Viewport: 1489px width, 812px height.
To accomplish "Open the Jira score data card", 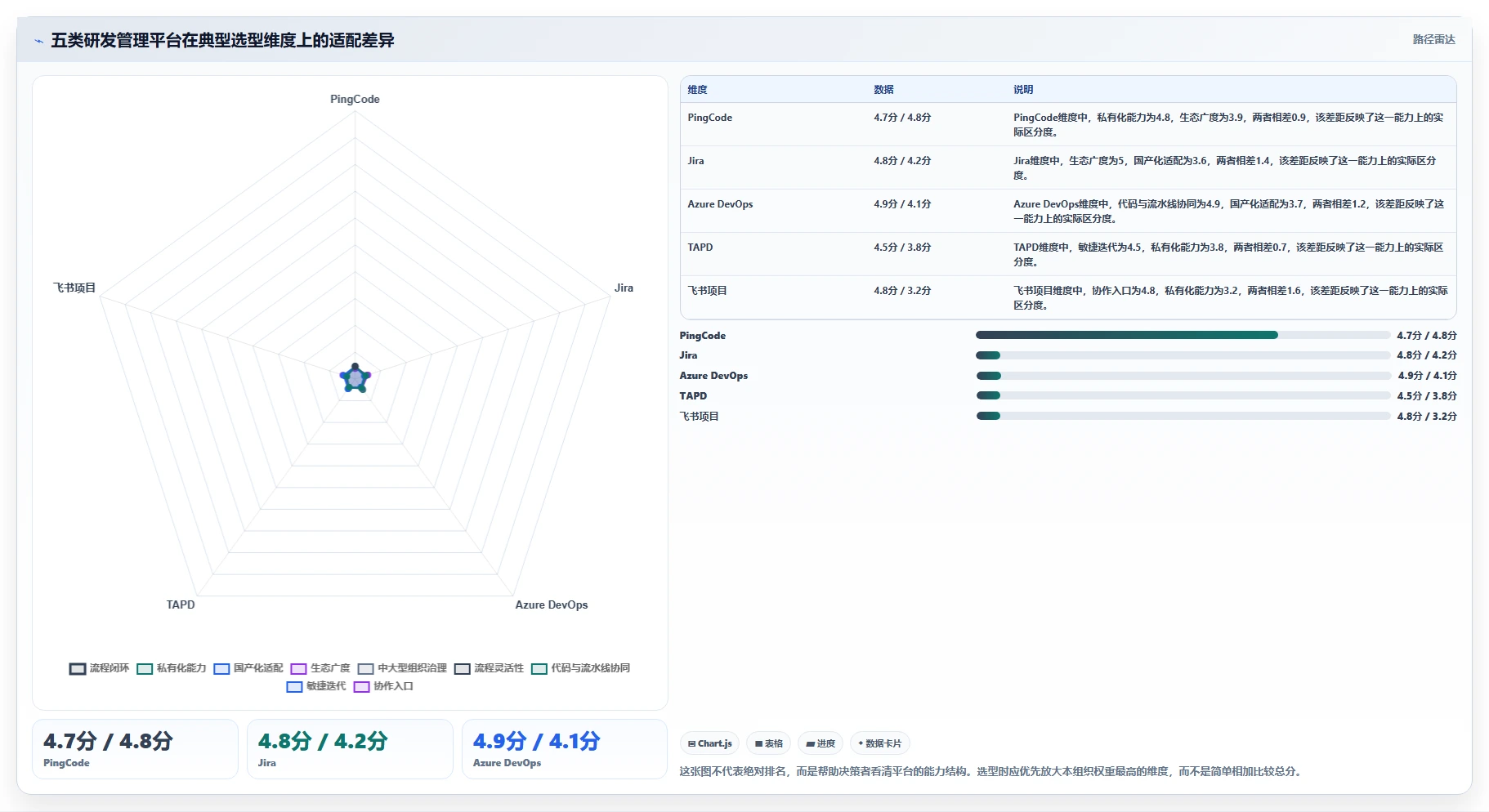I will tap(350, 749).
